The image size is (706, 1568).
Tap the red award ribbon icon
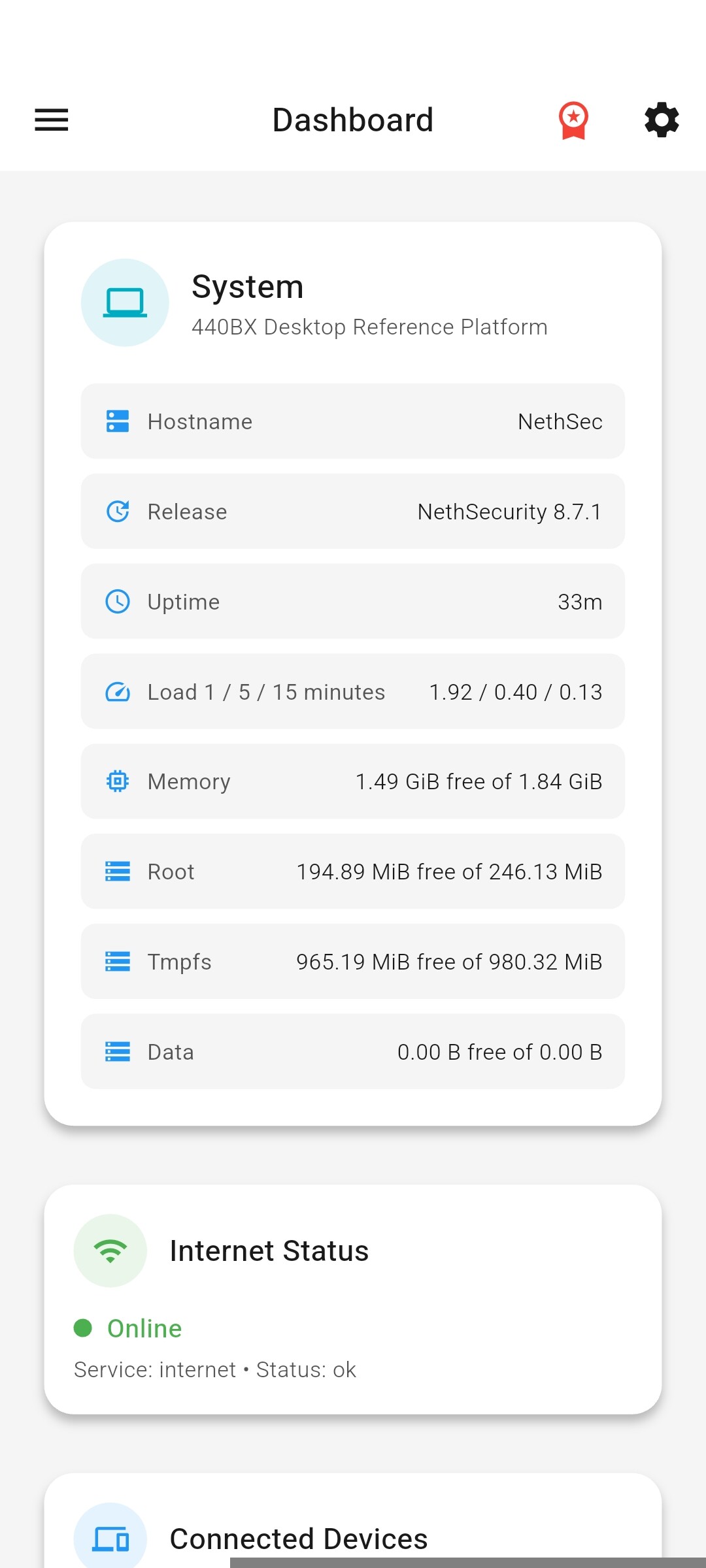(x=573, y=120)
